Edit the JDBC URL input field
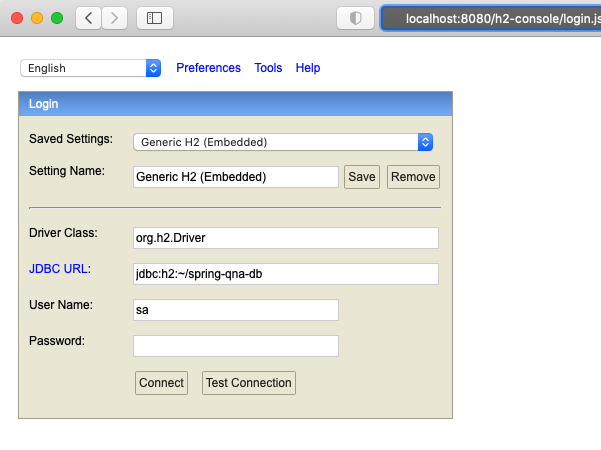 286,274
